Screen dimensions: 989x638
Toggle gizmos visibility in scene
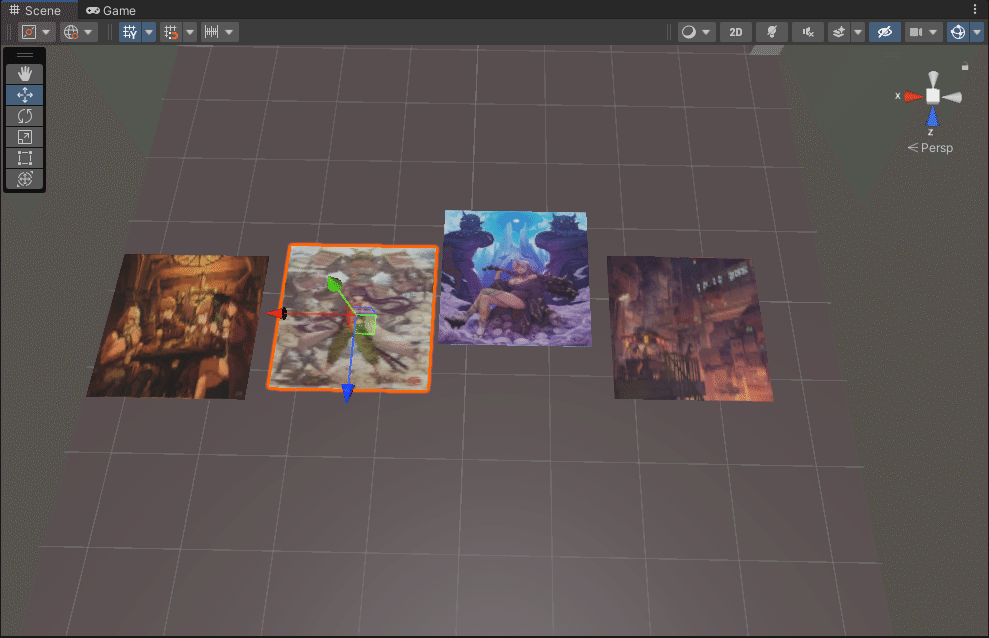click(957, 32)
